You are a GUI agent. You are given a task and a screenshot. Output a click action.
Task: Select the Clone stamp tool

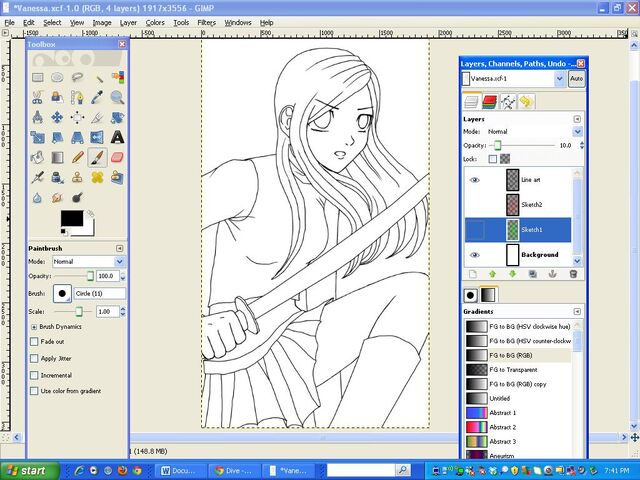[x=77, y=178]
